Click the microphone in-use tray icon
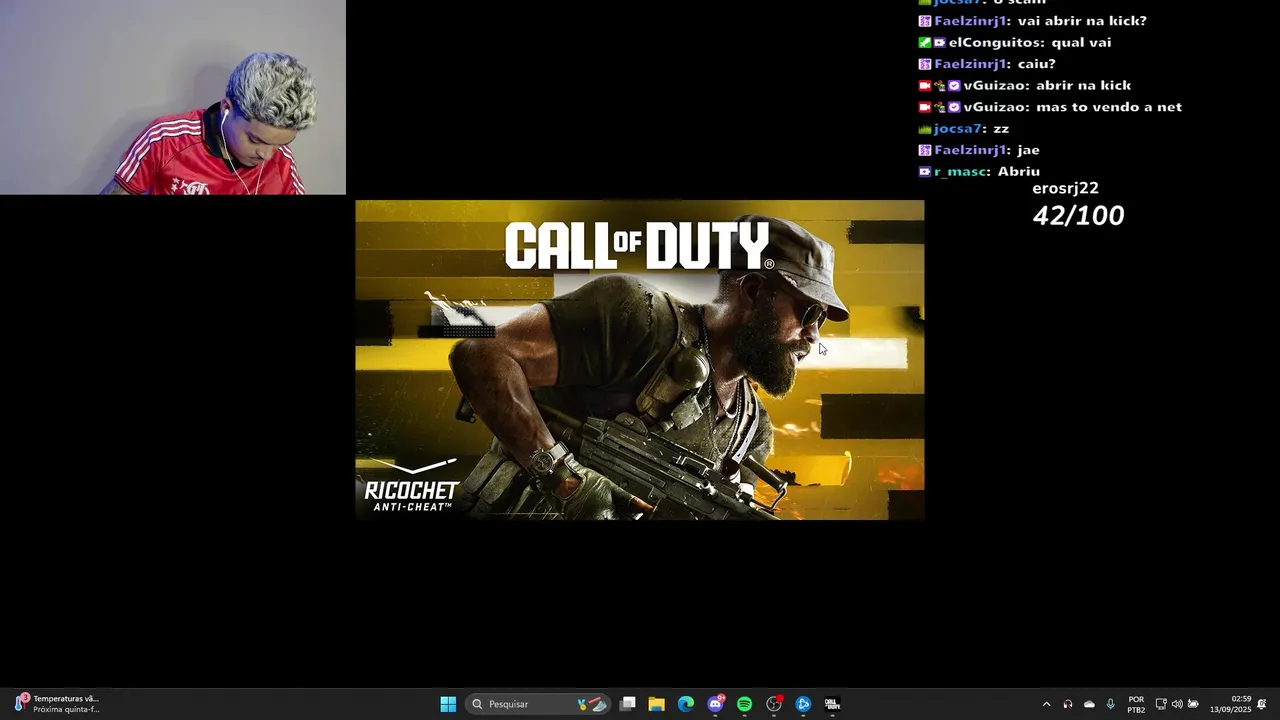Viewport: 1280px width, 720px height. coord(1110,704)
